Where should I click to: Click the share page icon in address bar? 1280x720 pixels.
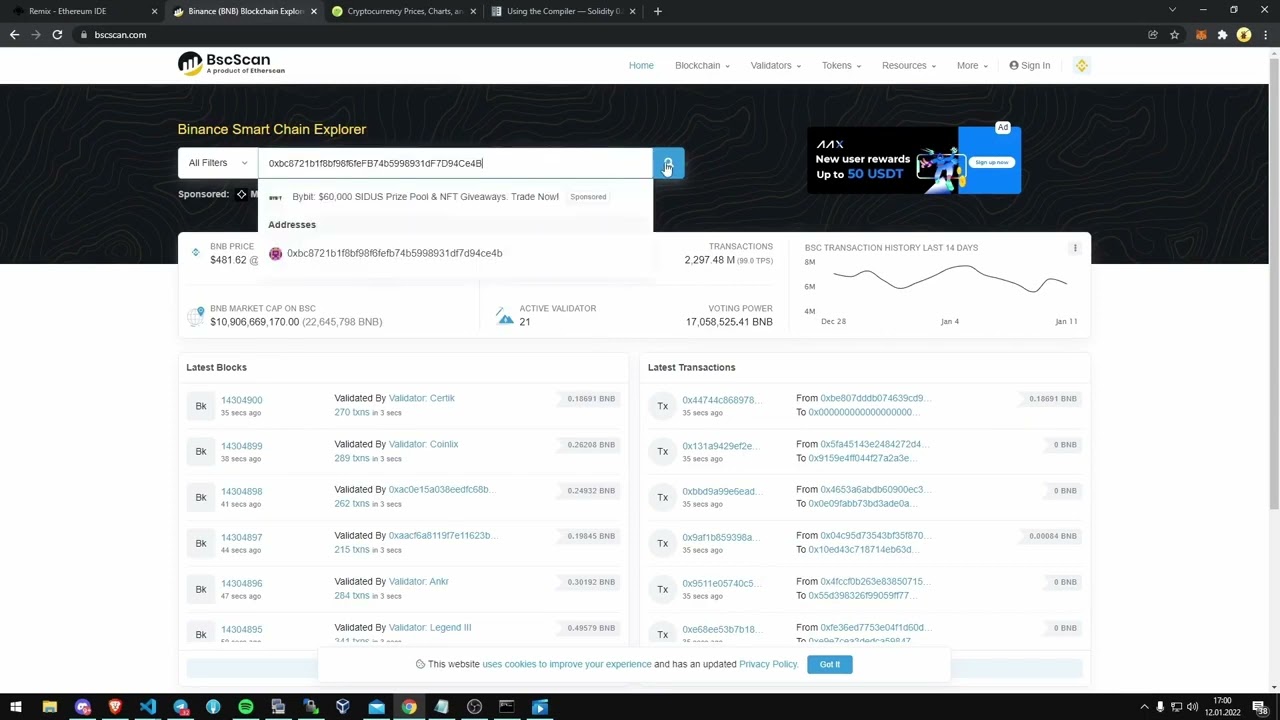click(x=1153, y=35)
